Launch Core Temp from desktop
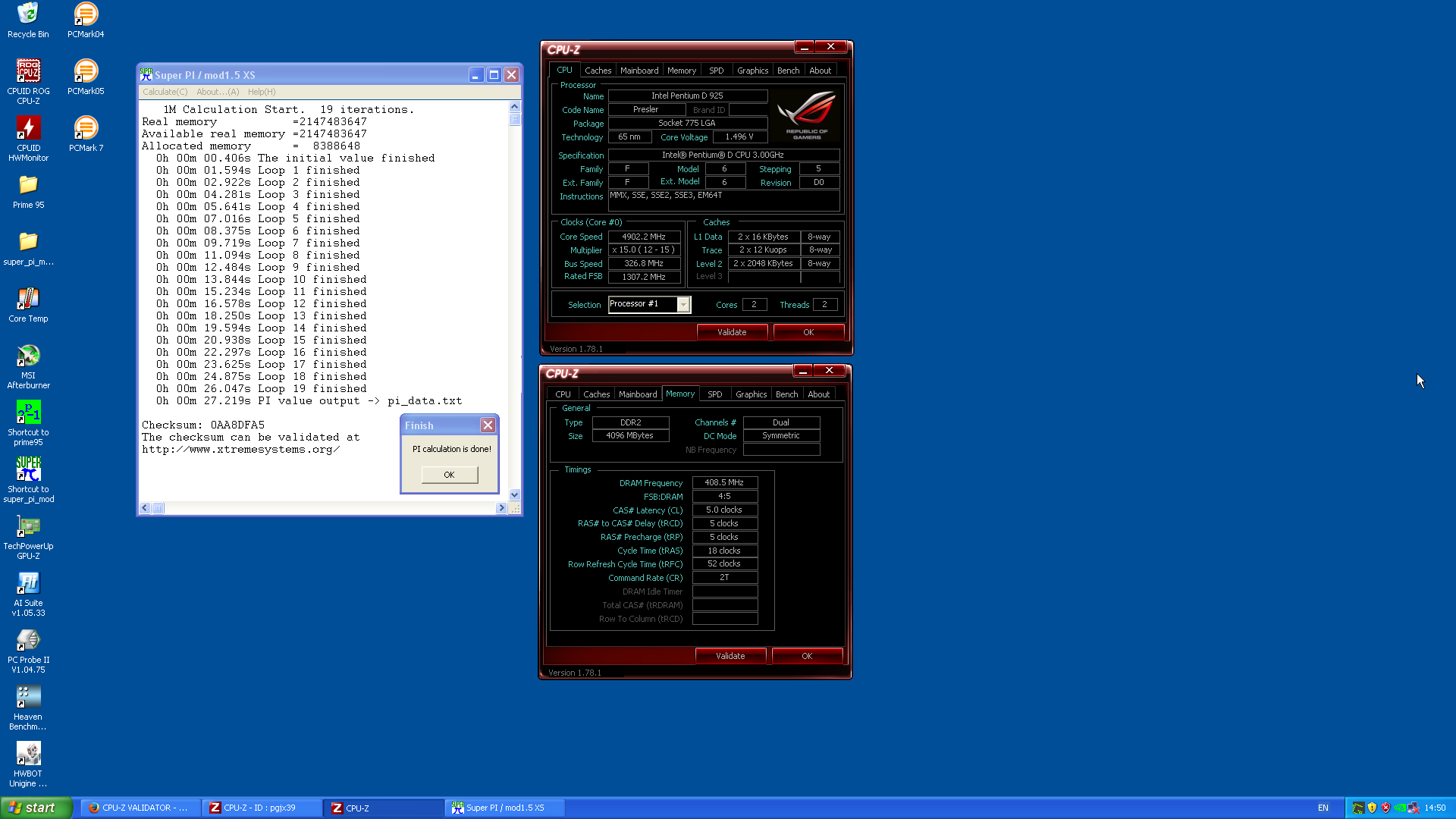 pyautogui.click(x=28, y=305)
